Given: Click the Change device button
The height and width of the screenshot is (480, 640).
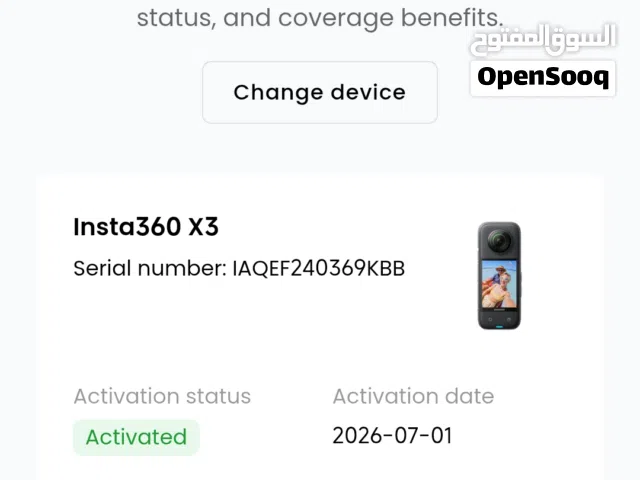Looking at the screenshot, I should pyautogui.click(x=320, y=93).
